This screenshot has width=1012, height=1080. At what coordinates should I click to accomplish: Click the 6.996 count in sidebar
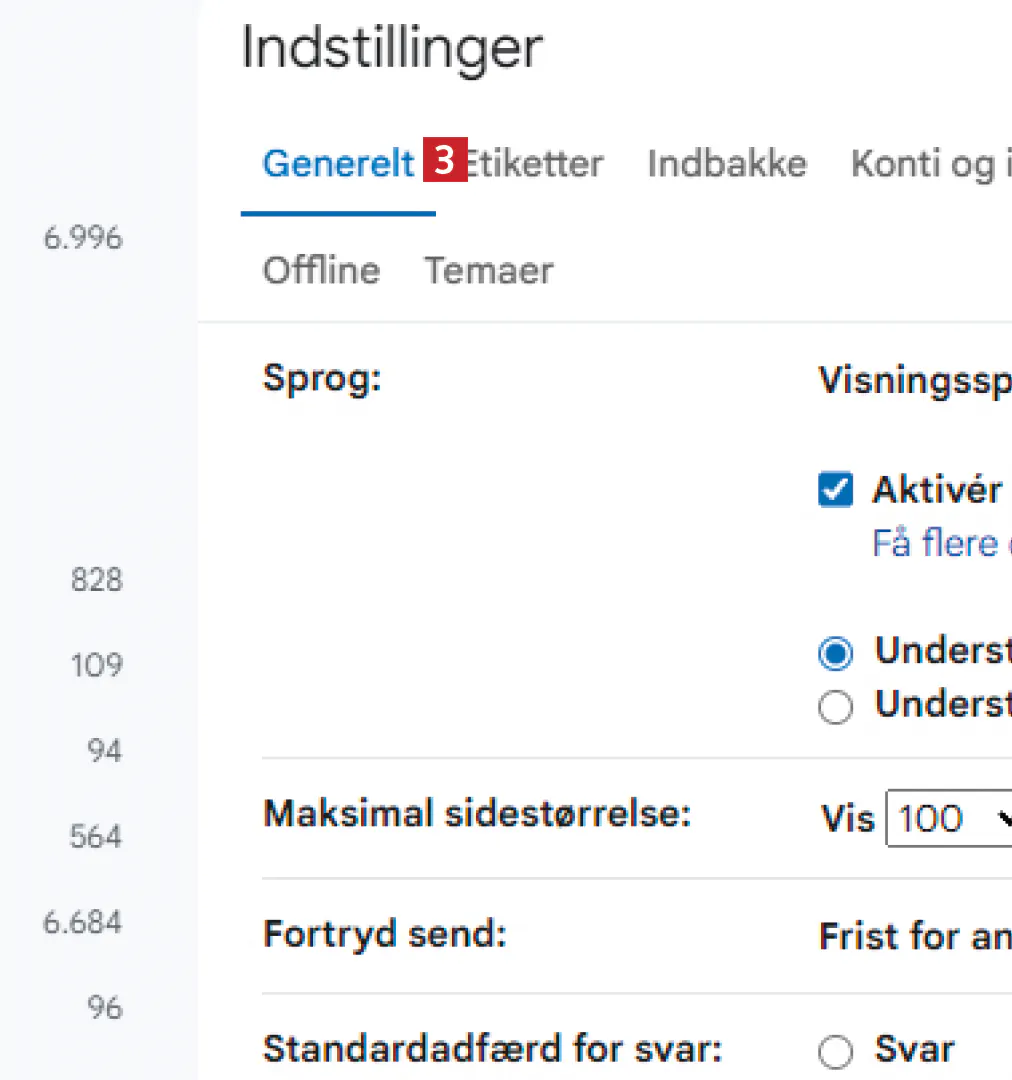click(82, 238)
